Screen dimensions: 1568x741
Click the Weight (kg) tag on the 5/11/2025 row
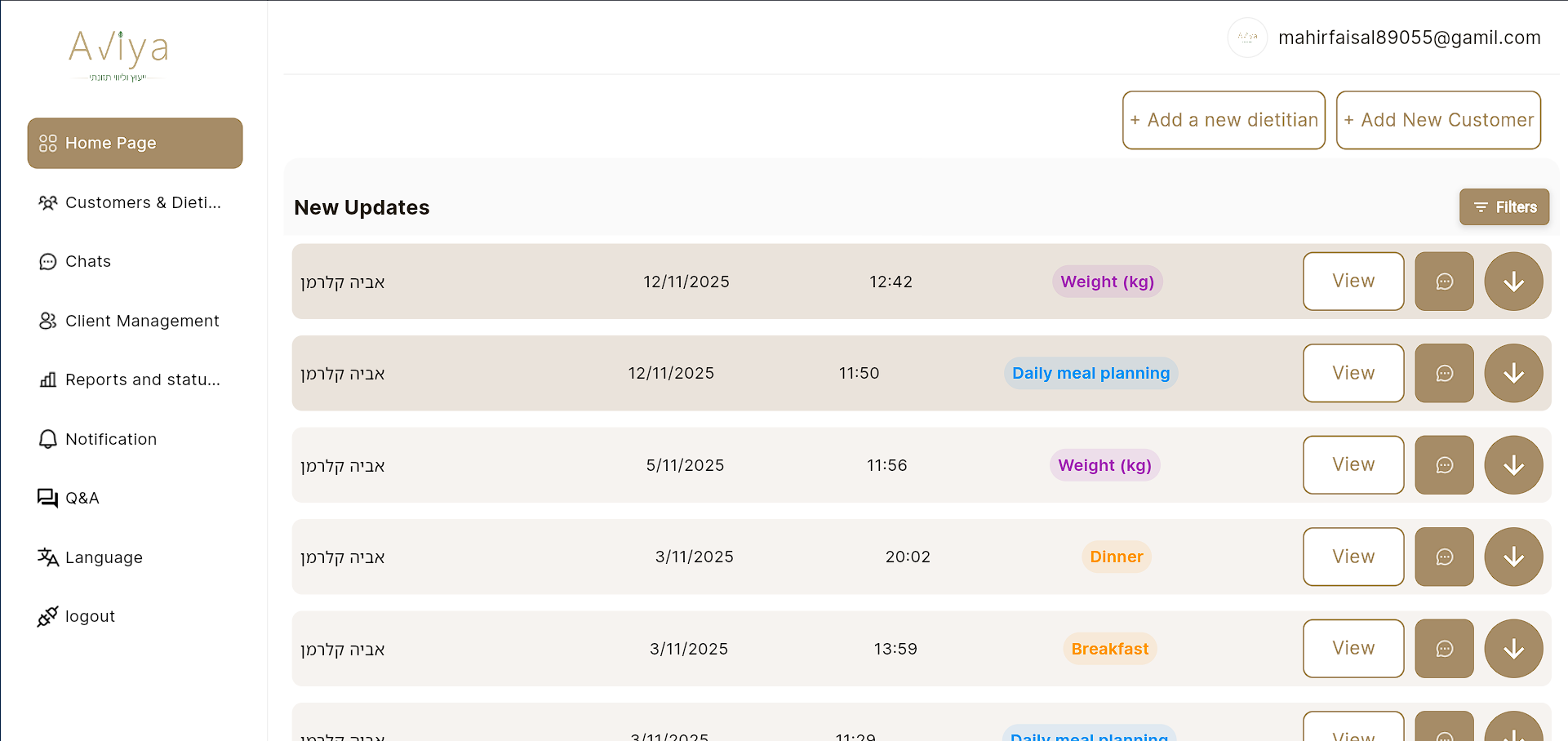click(x=1104, y=465)
